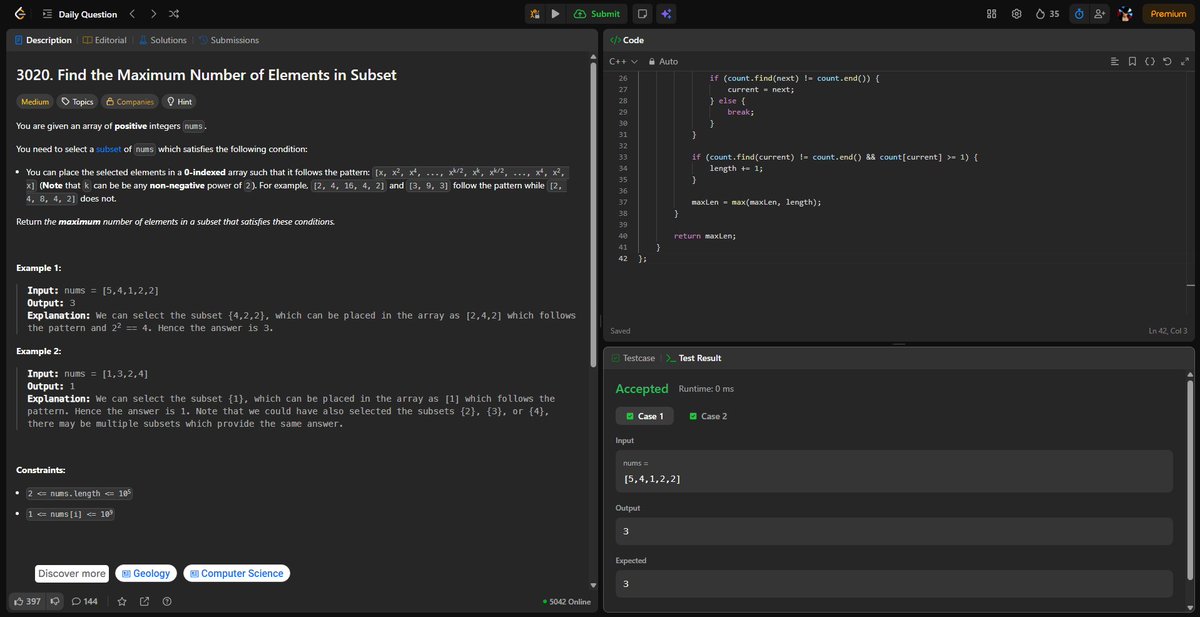Select the Case 2 test tab
This screenshot has height=617, width=1200.
click(x=709, y=416)
